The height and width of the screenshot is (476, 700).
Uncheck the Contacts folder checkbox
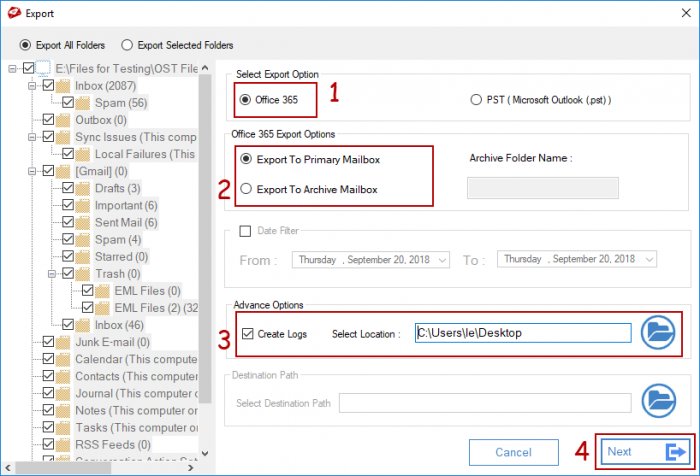48,376
